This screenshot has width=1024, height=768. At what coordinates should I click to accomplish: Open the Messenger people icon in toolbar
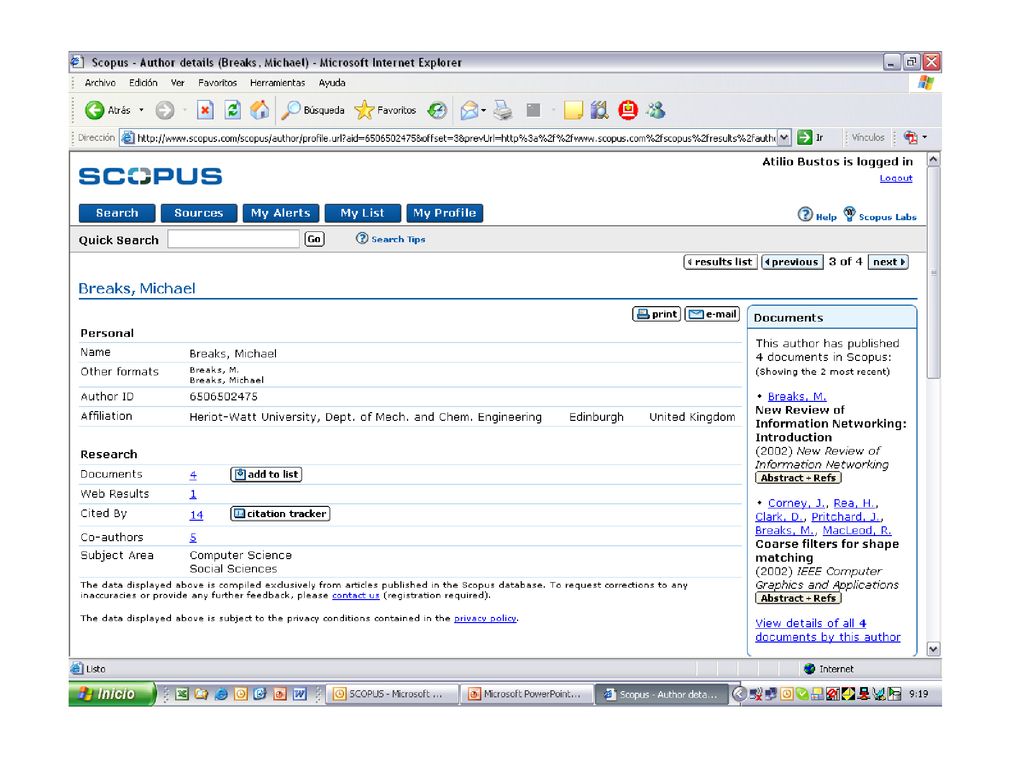coord(656,110)
